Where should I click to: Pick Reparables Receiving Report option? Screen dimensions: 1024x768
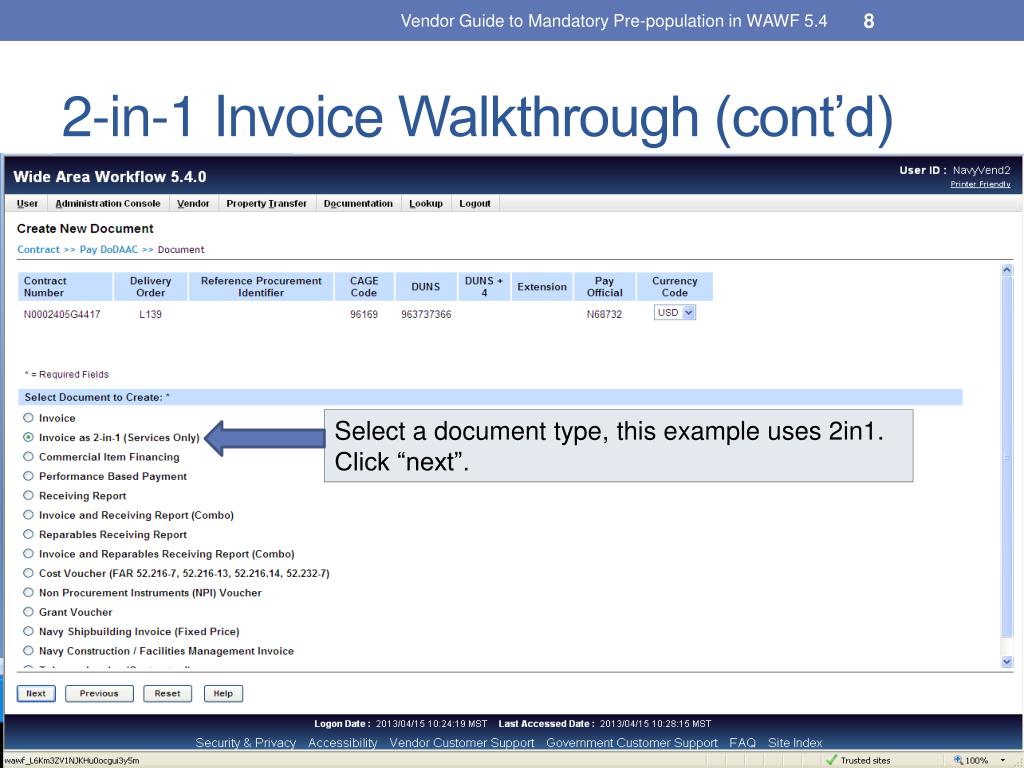(x=28, y=534)
